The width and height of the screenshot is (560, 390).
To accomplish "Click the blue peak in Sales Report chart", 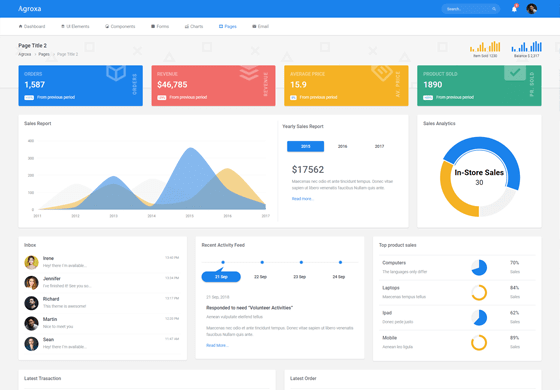I will (x=191, y=149).
